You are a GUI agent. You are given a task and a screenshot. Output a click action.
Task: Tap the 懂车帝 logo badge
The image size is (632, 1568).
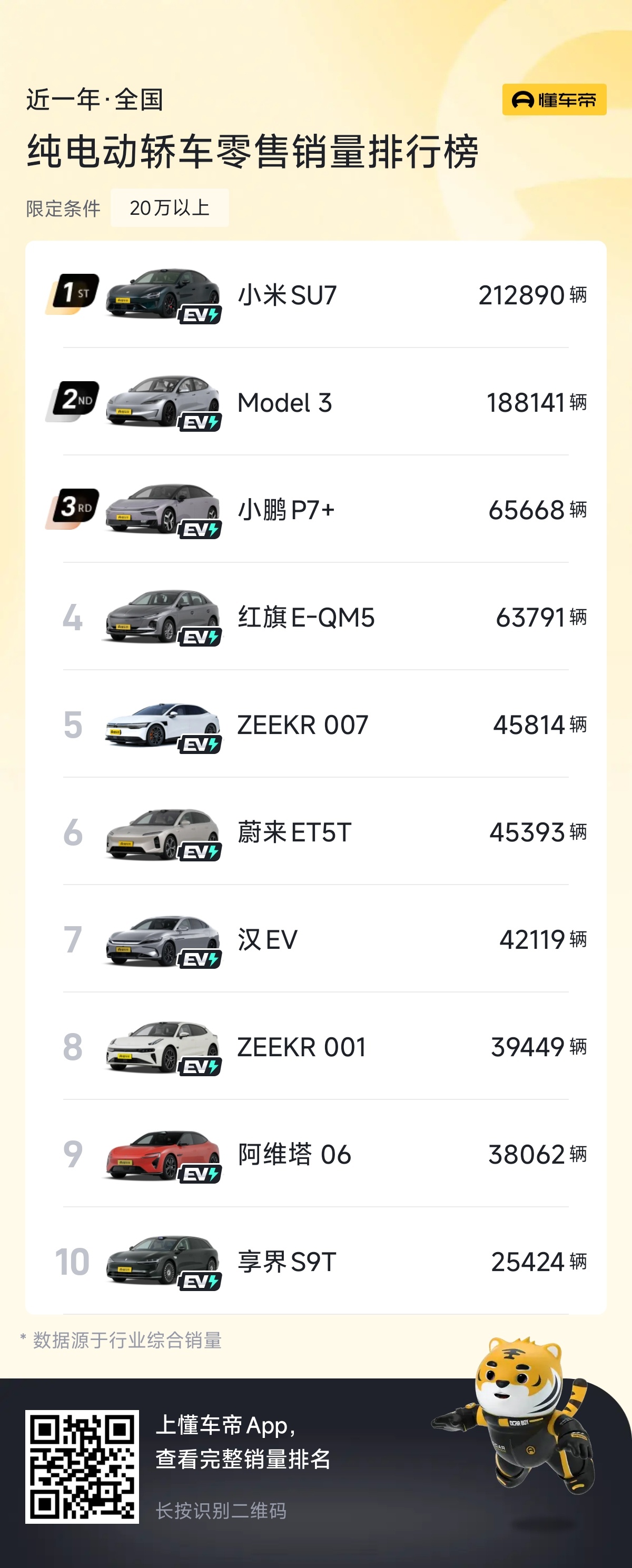[x=554, y=99]
